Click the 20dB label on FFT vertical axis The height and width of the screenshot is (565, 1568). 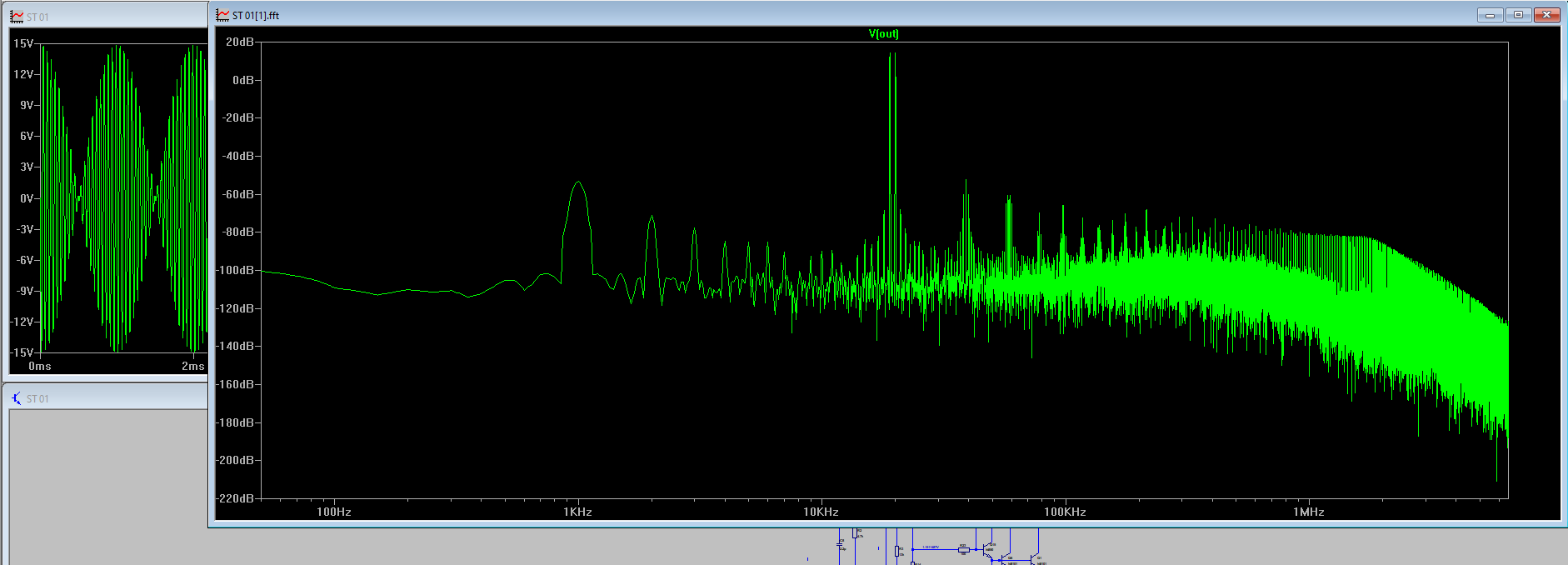pos(240,42)
